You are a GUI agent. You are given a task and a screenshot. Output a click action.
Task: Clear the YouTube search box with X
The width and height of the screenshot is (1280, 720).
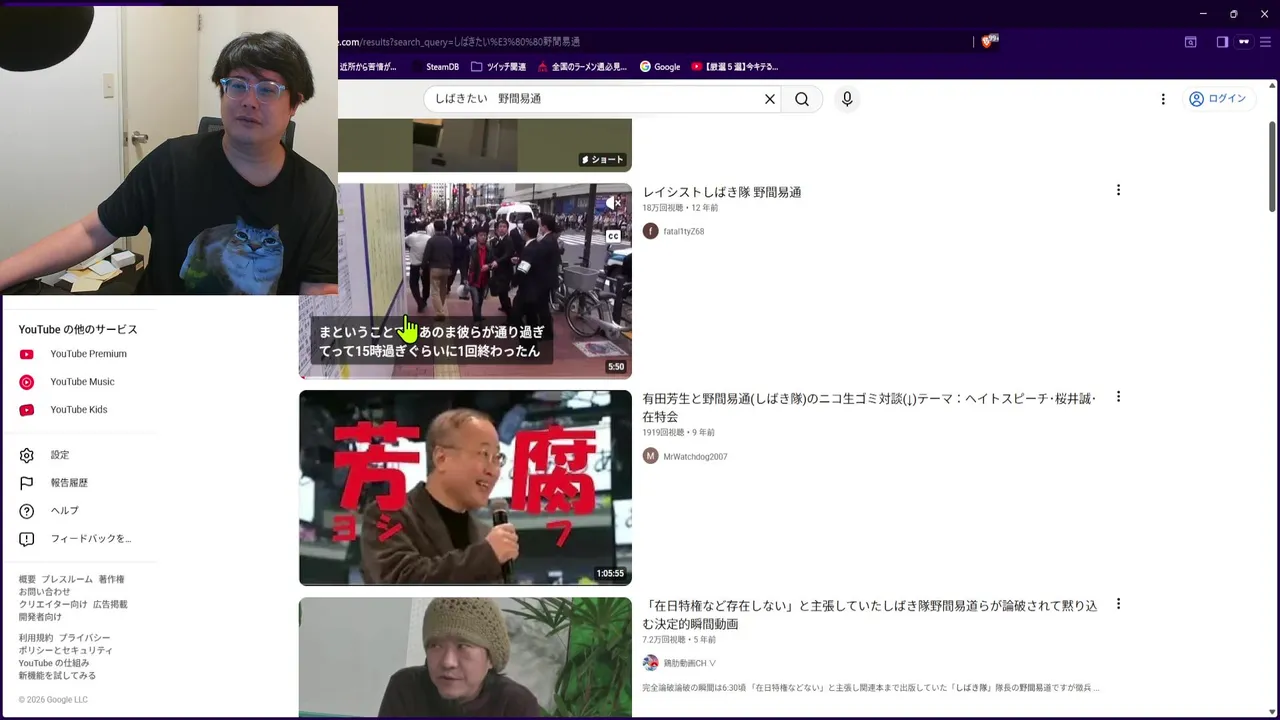(x=770, y=99)
